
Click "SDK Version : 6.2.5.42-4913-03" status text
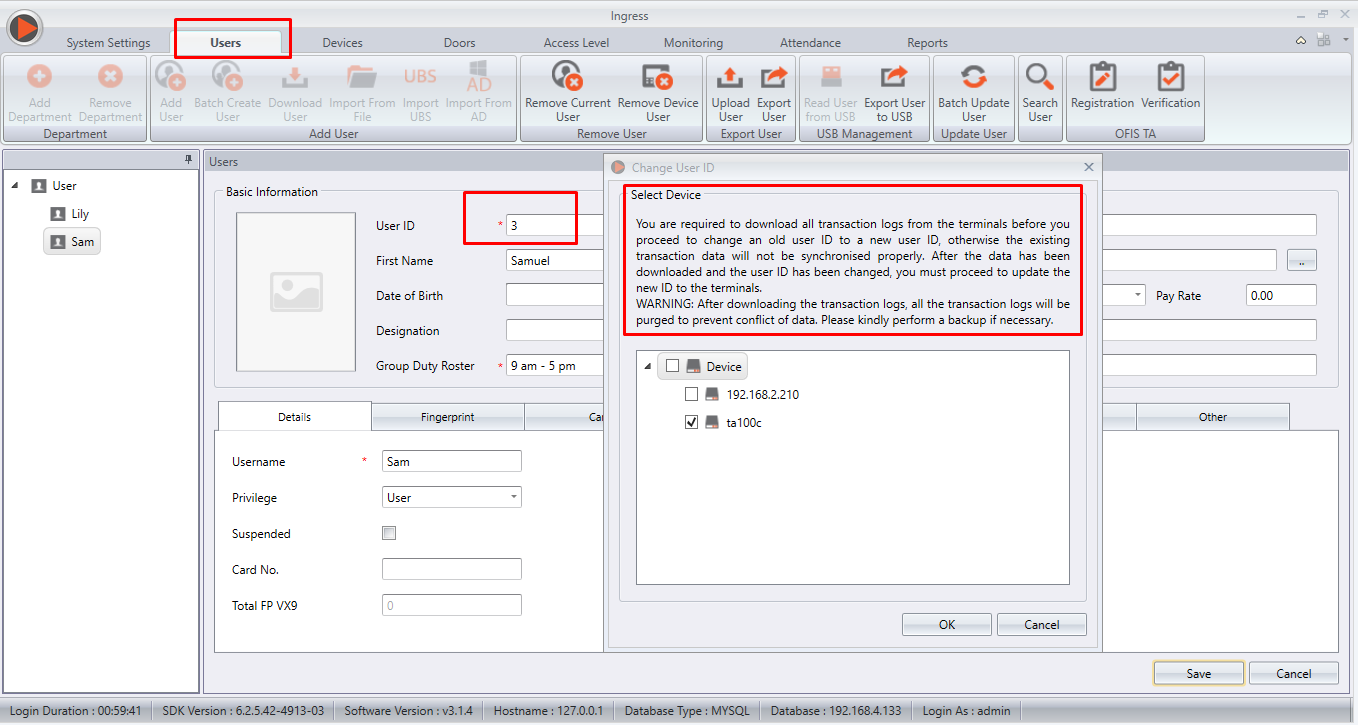(x=243, y=711)
